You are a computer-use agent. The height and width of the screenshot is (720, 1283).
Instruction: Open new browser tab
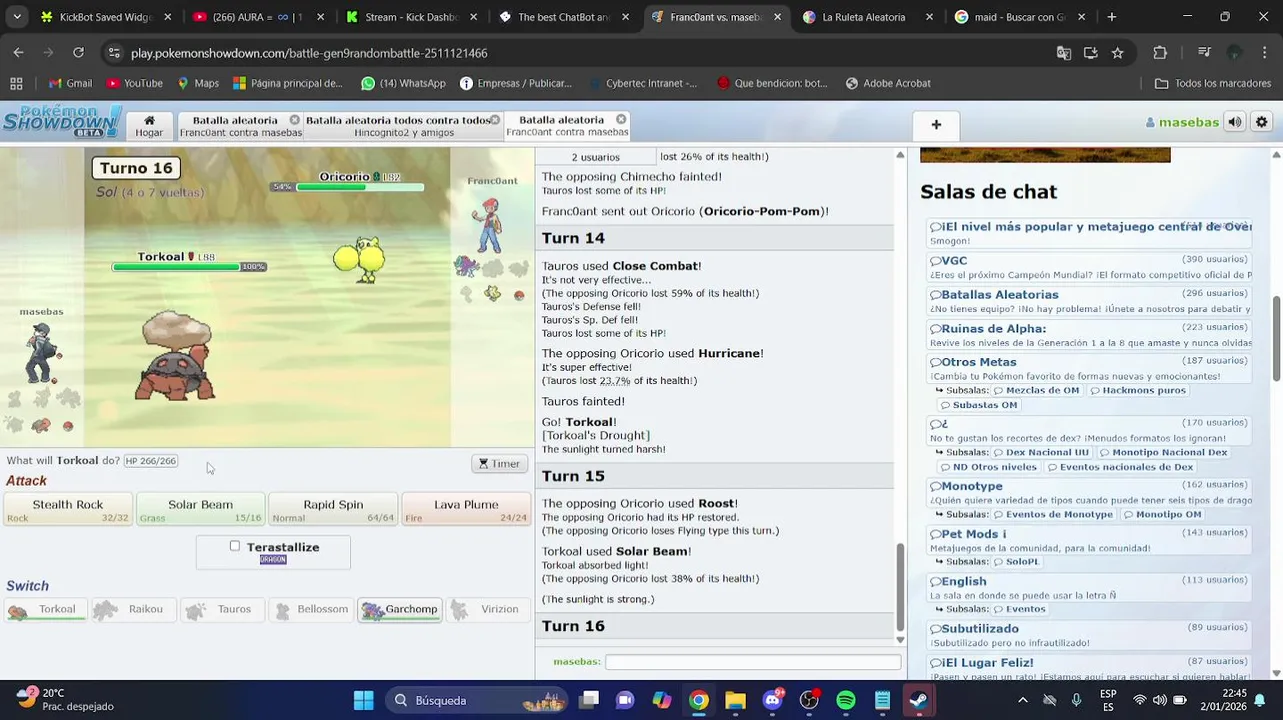(1111, 17)
